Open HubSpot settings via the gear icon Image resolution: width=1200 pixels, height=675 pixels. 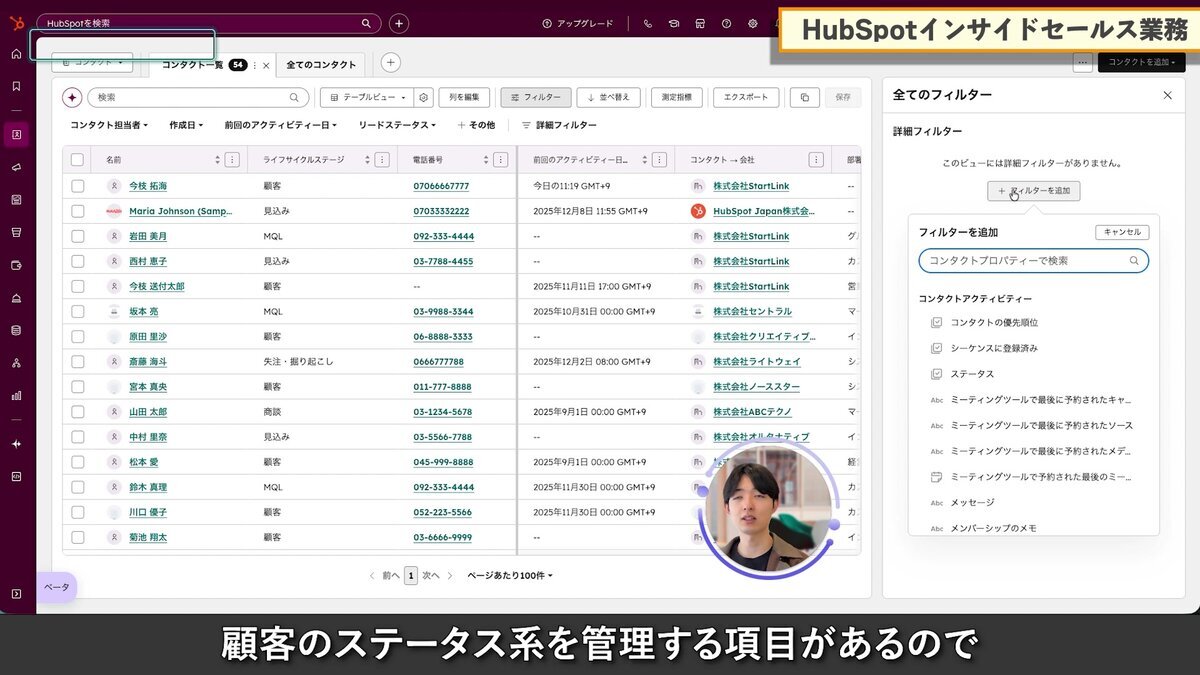752,23
